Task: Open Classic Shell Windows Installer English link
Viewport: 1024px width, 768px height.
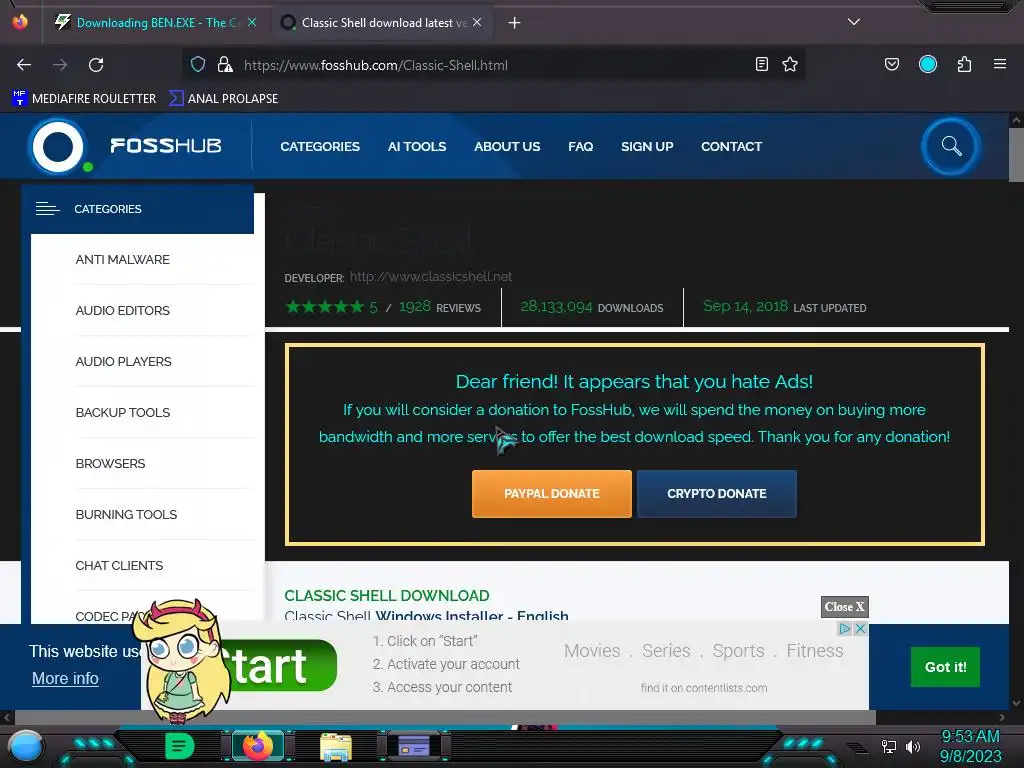Action: pyautogui.click(x=426, y=615)
